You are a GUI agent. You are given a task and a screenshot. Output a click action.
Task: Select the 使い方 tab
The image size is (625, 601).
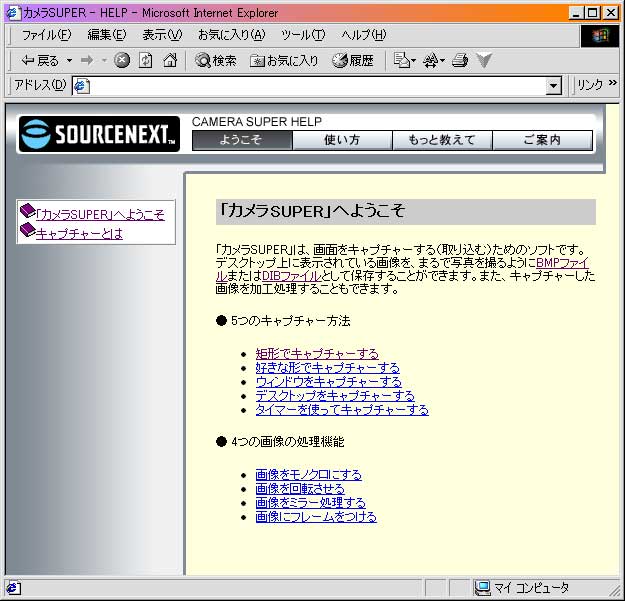(x=342, y=140)
